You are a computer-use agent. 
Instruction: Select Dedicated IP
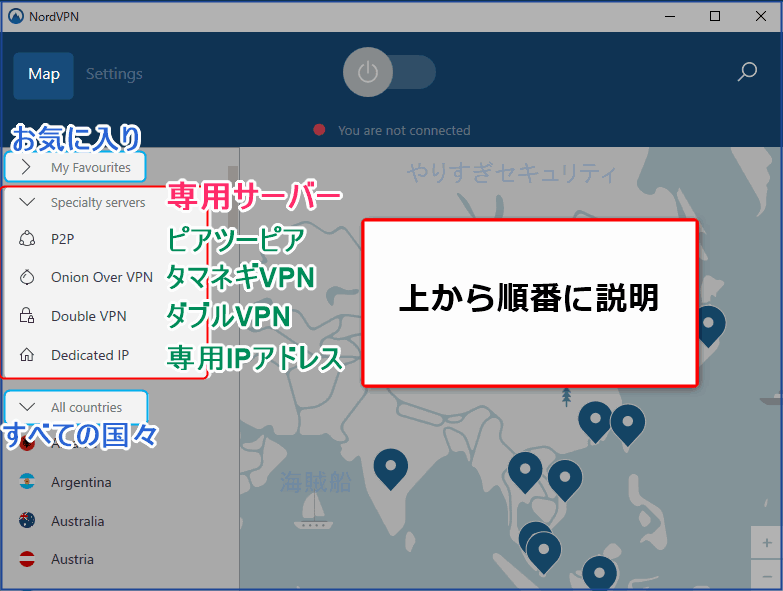click(x=90, y=355)
